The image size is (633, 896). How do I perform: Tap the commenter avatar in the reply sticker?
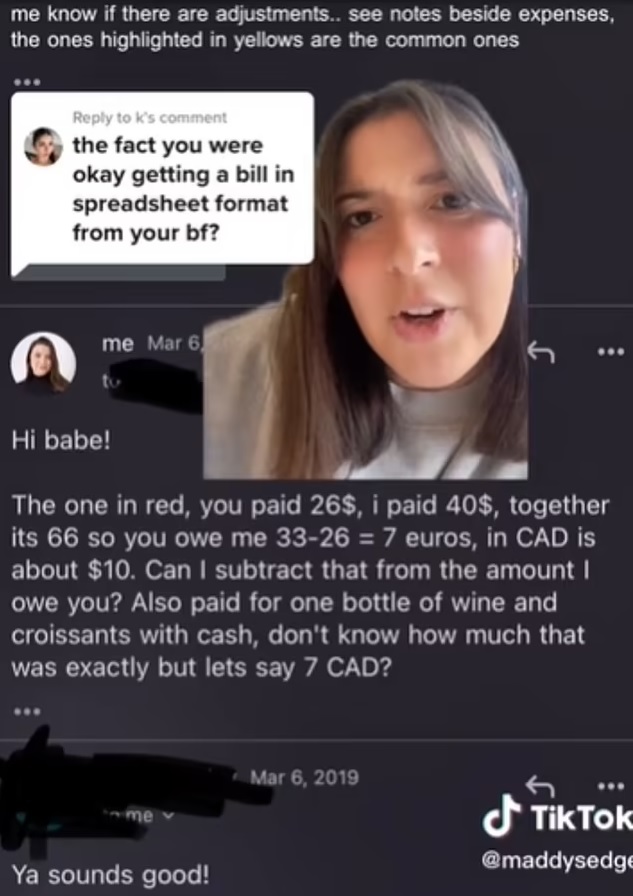pyautogui.click(x=43, y=146)
